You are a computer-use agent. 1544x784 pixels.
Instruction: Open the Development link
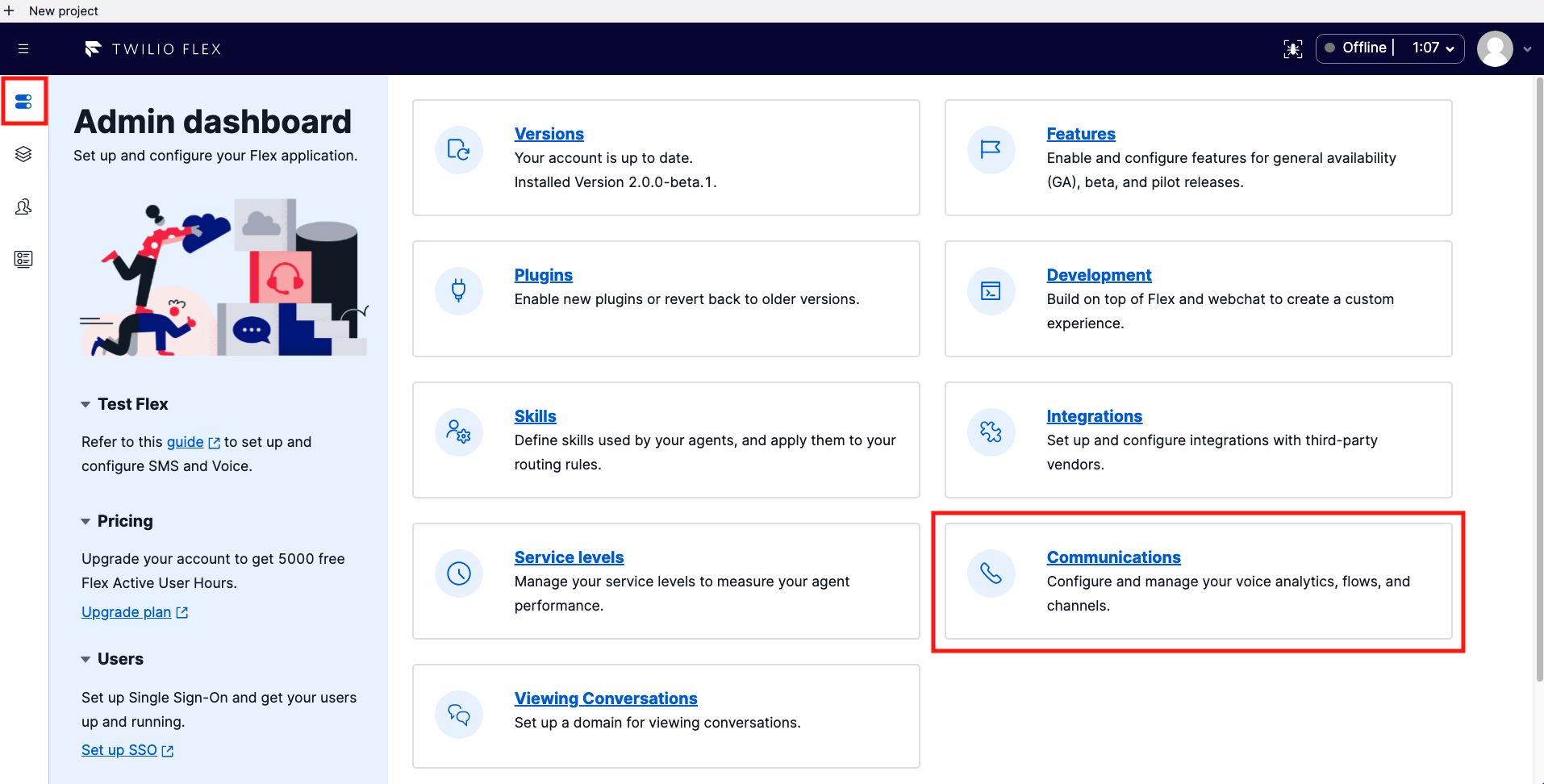coord(1099,275)
